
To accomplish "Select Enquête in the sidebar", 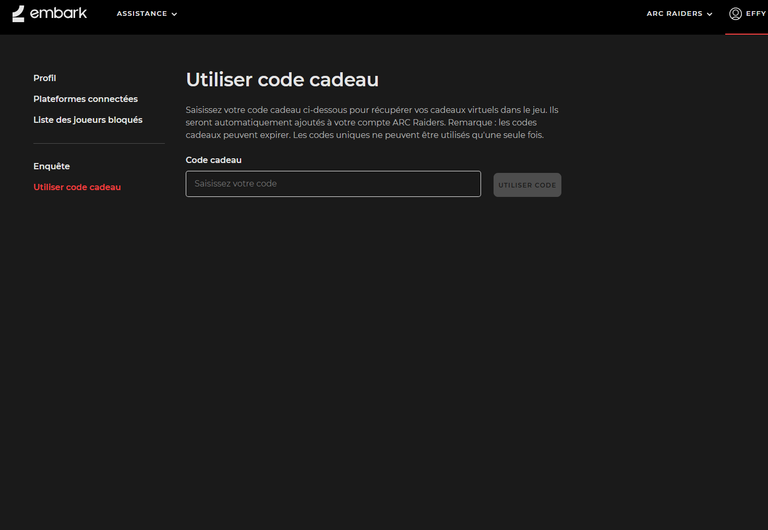I will point(51,166).
